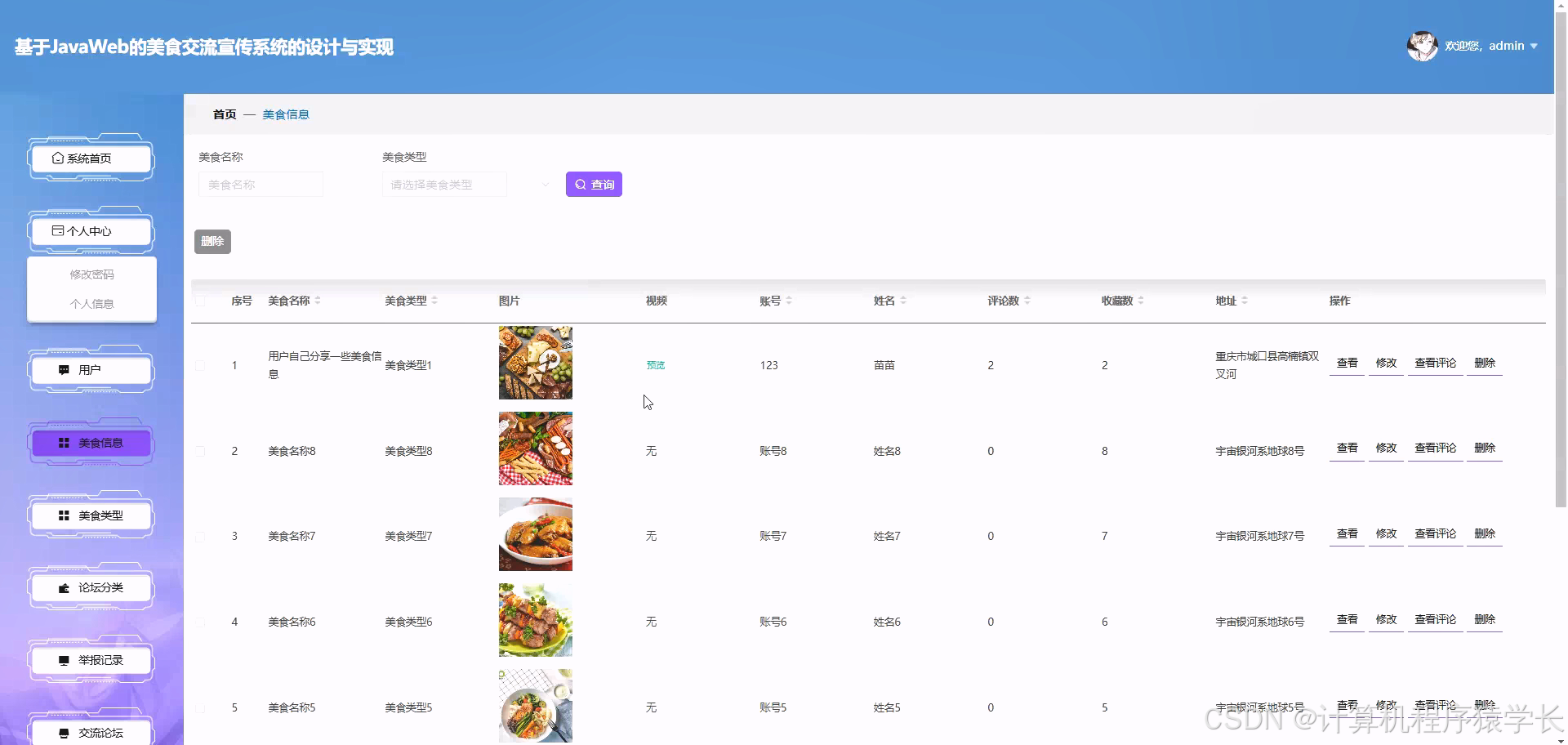
Task: Click the 宇宙银河系地球8号 address cell
Action: [x=1260, y=451]
